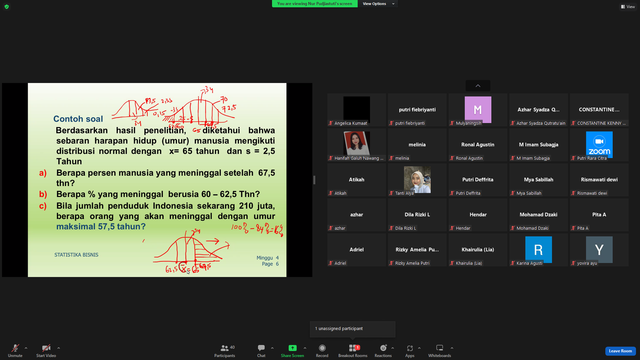This screenshot has height=360, width=640.
Task: Unmute the microphone
Action: click(x=15, y=350)
